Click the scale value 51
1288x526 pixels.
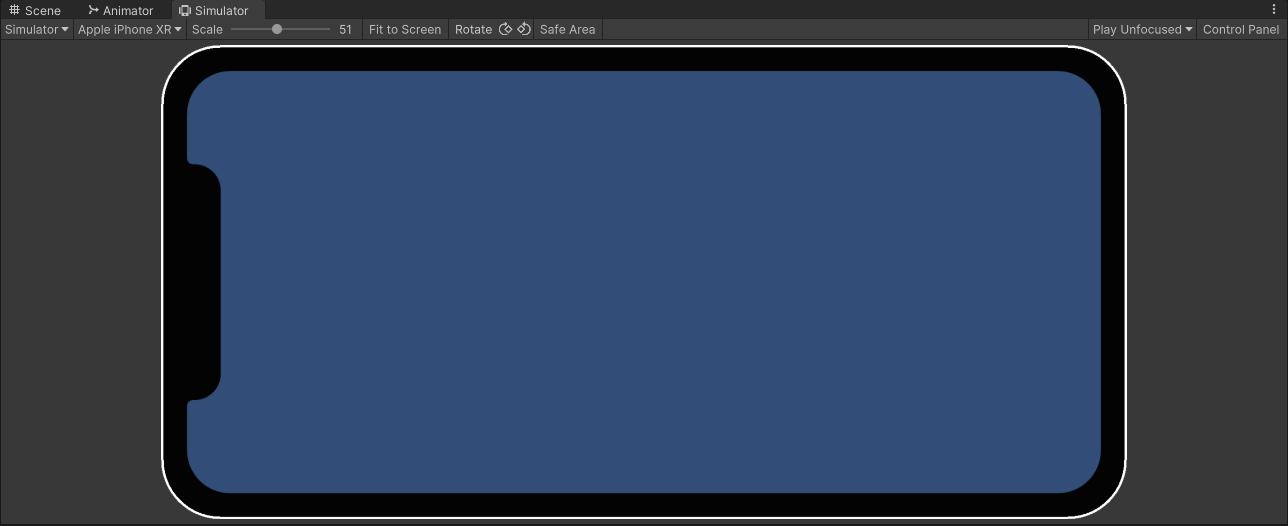(x=345, y=29)
